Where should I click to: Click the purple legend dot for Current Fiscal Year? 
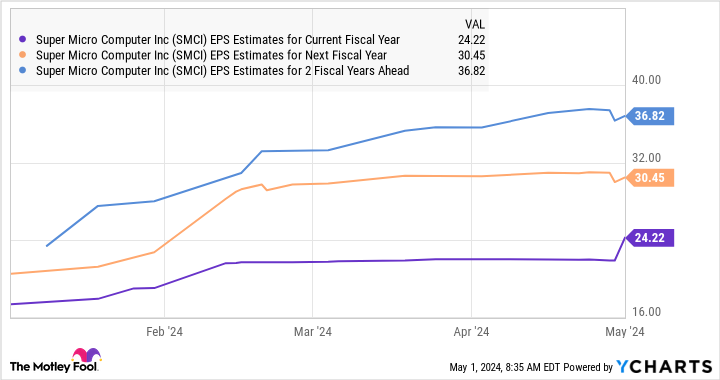click(22, 39)
